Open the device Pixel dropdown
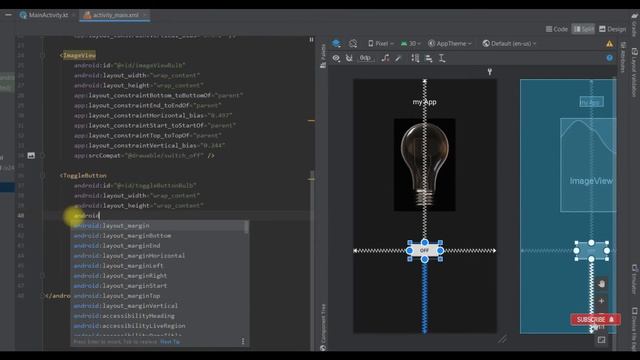The width and height of the screenshot is (640, 360). click(380, 43)
